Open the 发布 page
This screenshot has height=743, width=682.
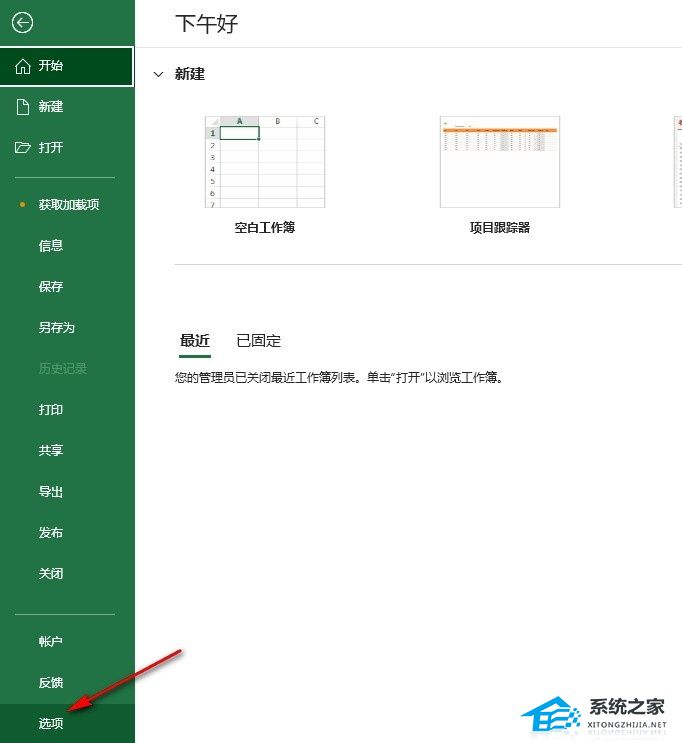[67, 533]
